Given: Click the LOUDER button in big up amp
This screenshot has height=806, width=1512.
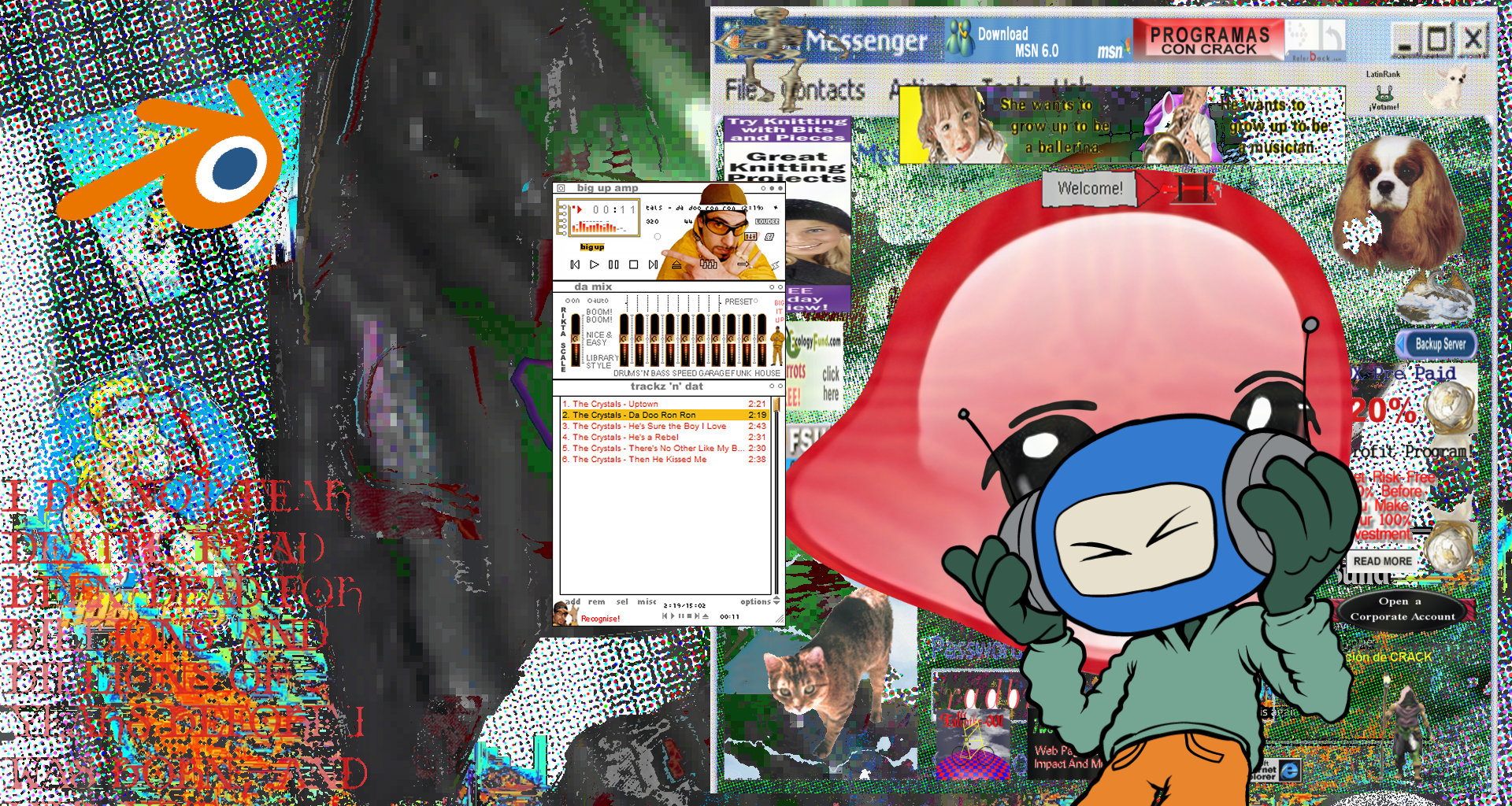Looking at the screenshot, I should pos(767,221).
